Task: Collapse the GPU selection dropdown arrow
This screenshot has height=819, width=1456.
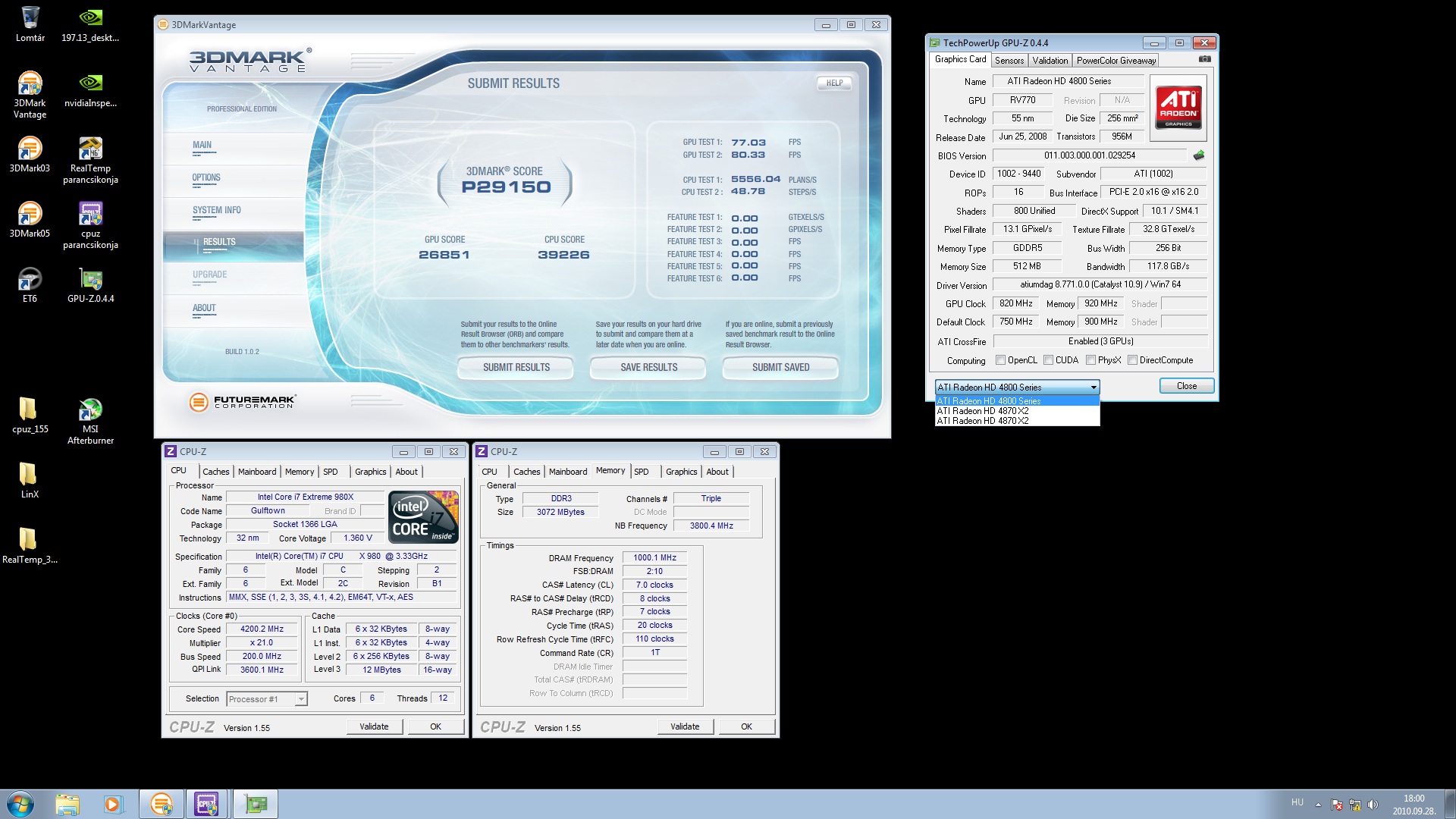Action: [1094, 388]
